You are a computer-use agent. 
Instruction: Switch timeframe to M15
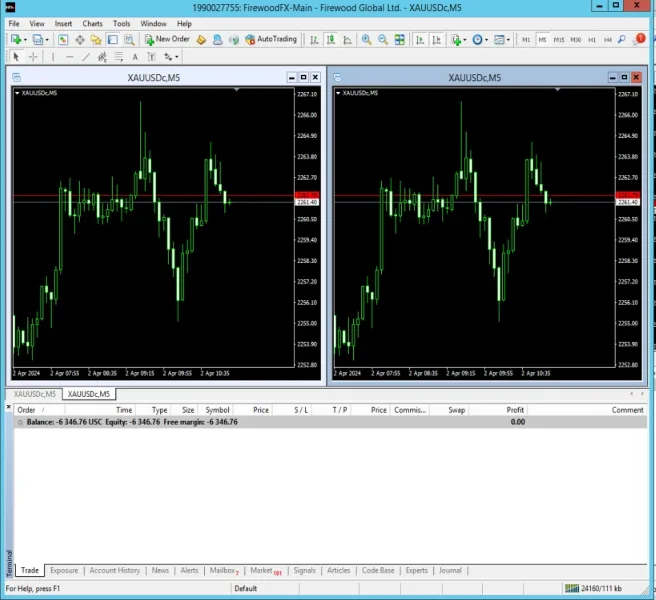[559, 39]
